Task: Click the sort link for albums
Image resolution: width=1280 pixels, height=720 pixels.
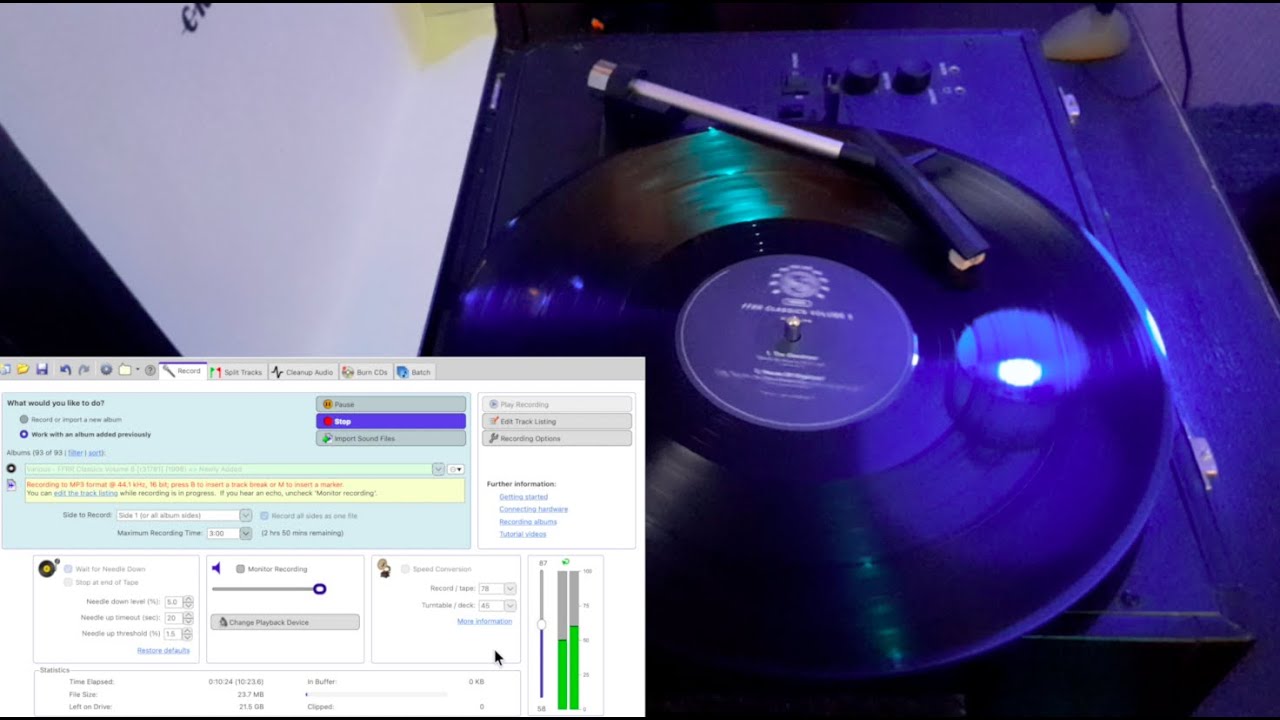Action: (95, 453)
